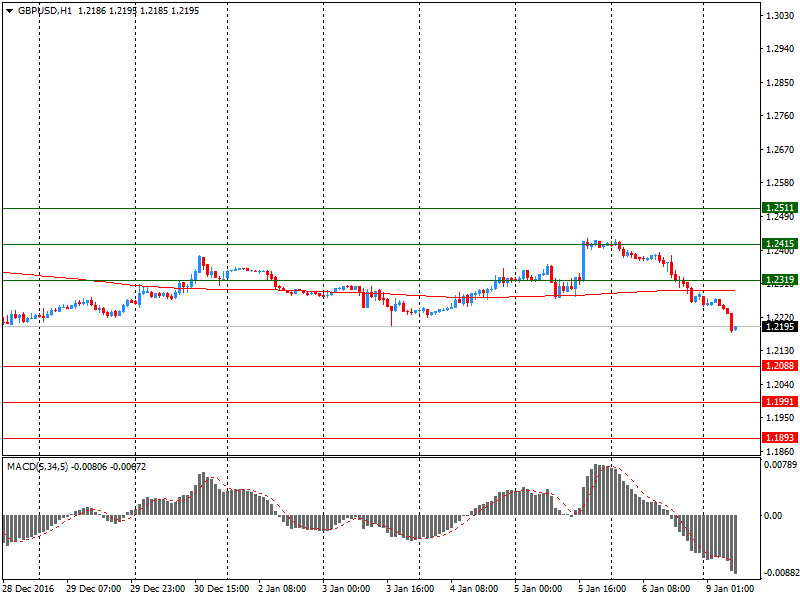800x600 pixels.
Task: Click the 3 Jan 16:00 time label
Action: pos(410,589)
